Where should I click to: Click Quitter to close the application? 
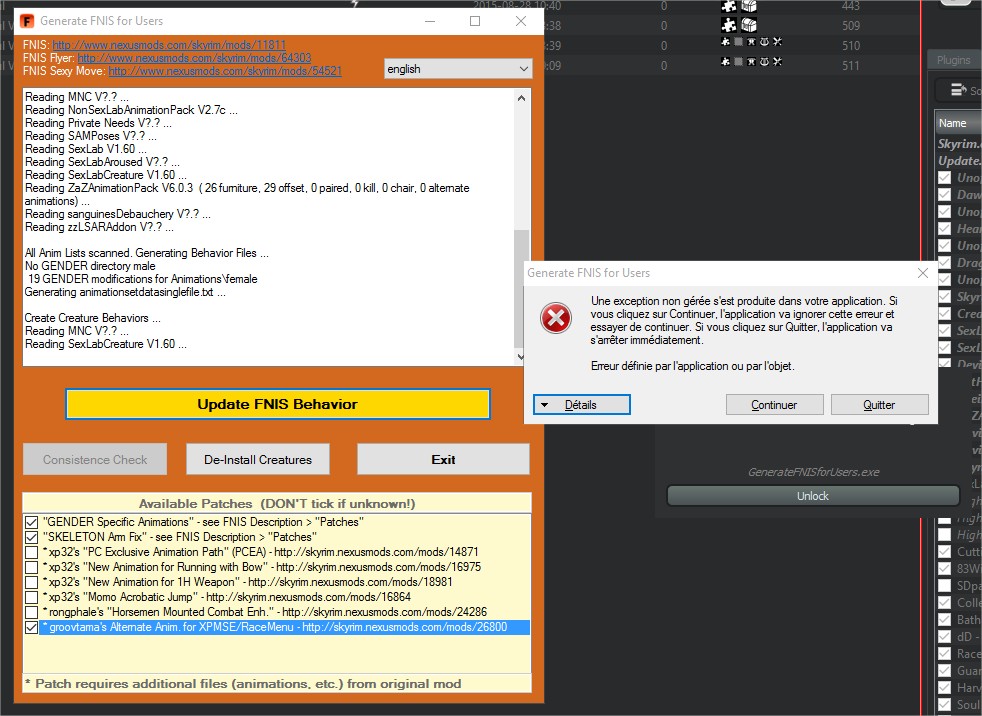click(878, 405)
